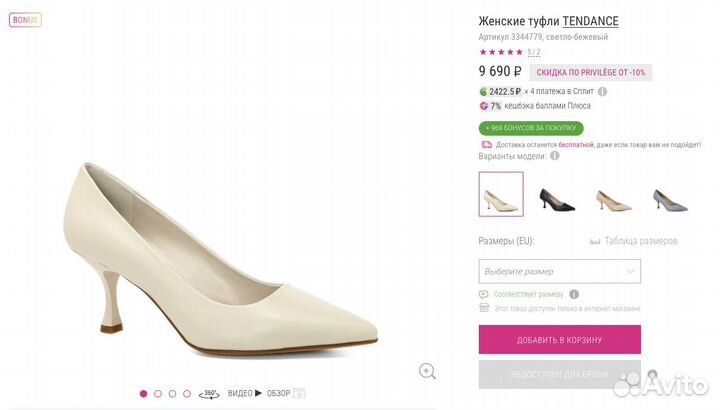
Task: Select the first image carousel dot
Action: click(x=143, y=394)
